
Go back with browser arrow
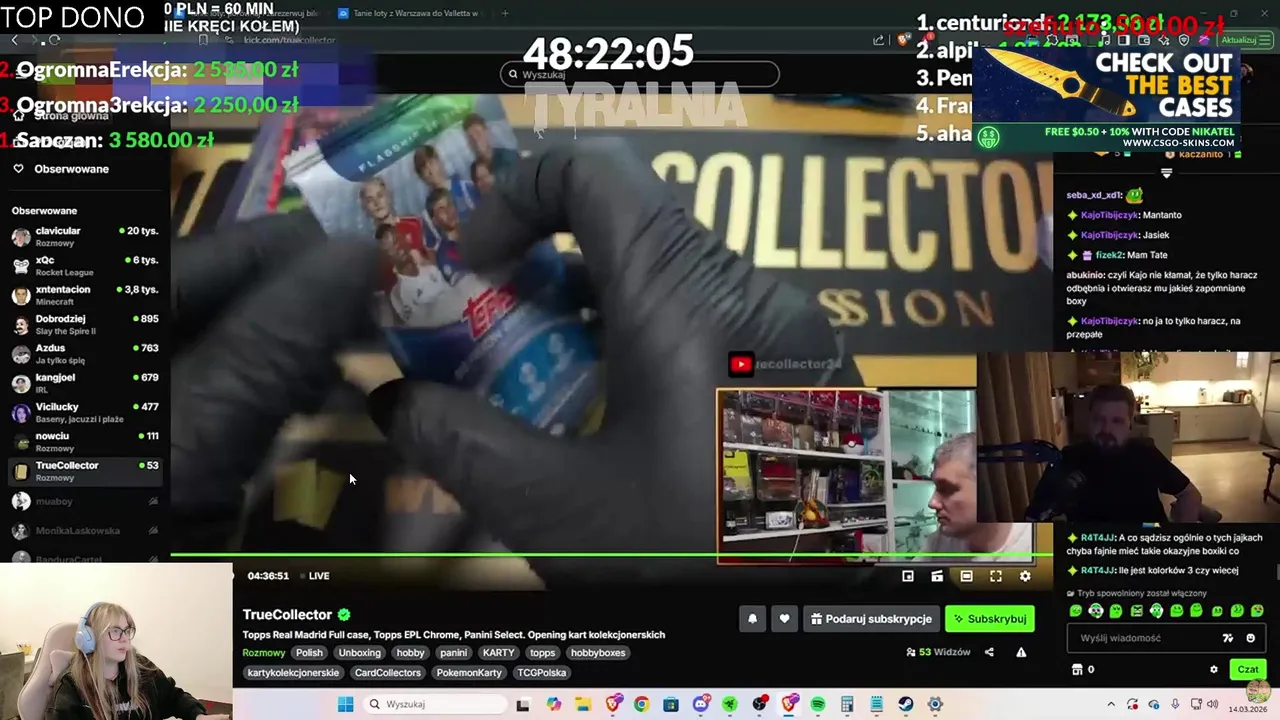(15, 40)
